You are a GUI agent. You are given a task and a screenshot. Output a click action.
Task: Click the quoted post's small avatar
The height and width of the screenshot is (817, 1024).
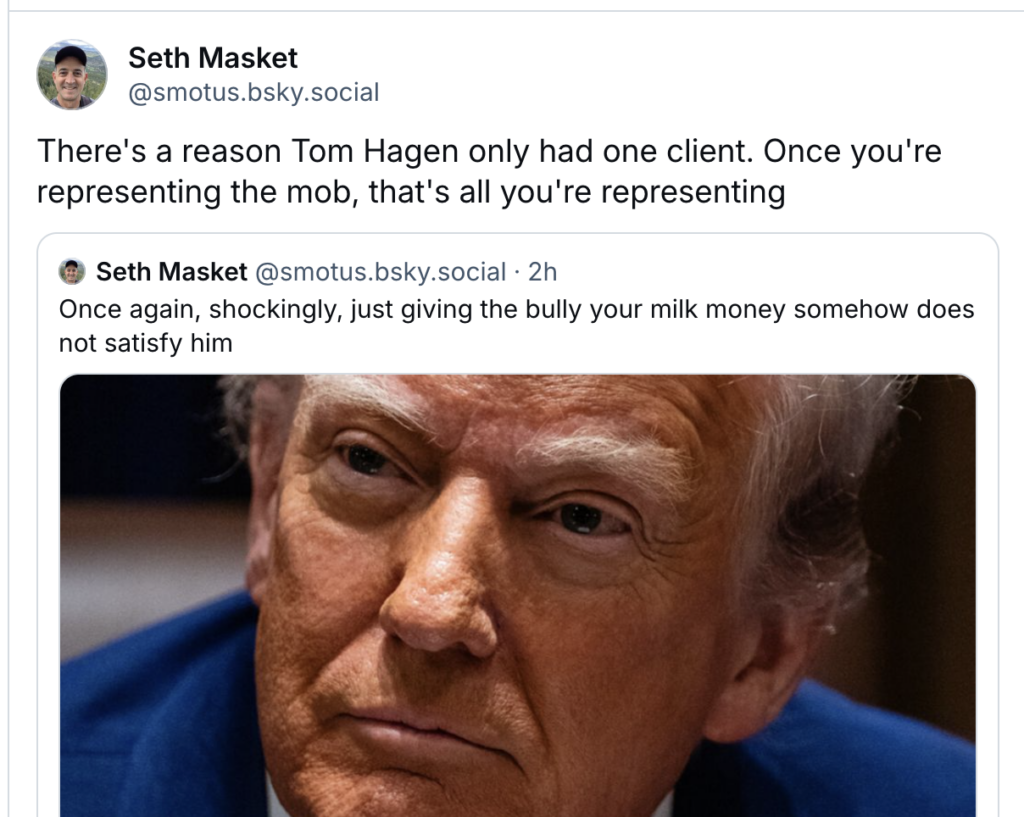[x=69, y=271]
